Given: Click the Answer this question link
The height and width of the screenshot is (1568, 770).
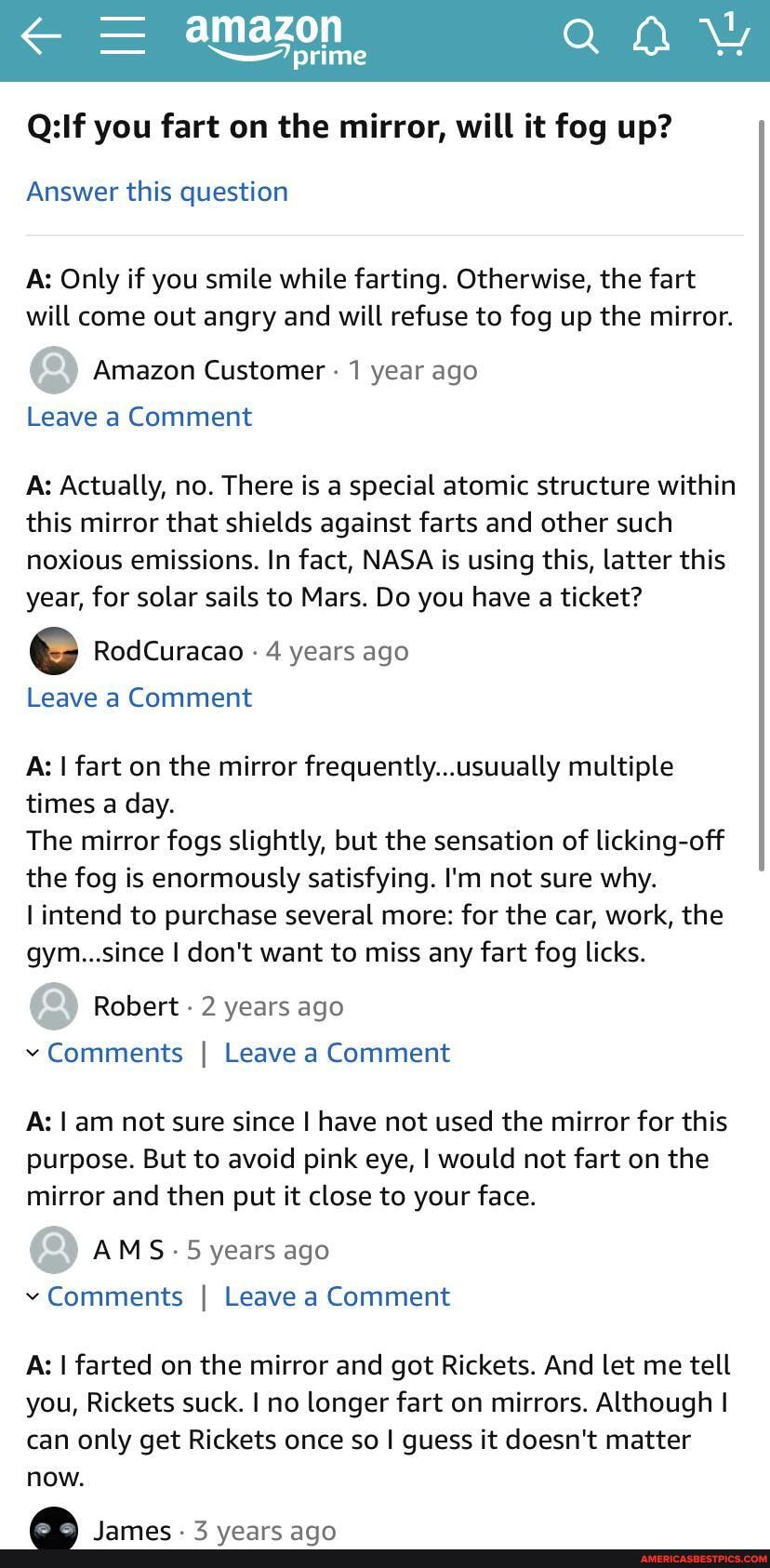Looking at the screenshot, I should tap(157, 192).
